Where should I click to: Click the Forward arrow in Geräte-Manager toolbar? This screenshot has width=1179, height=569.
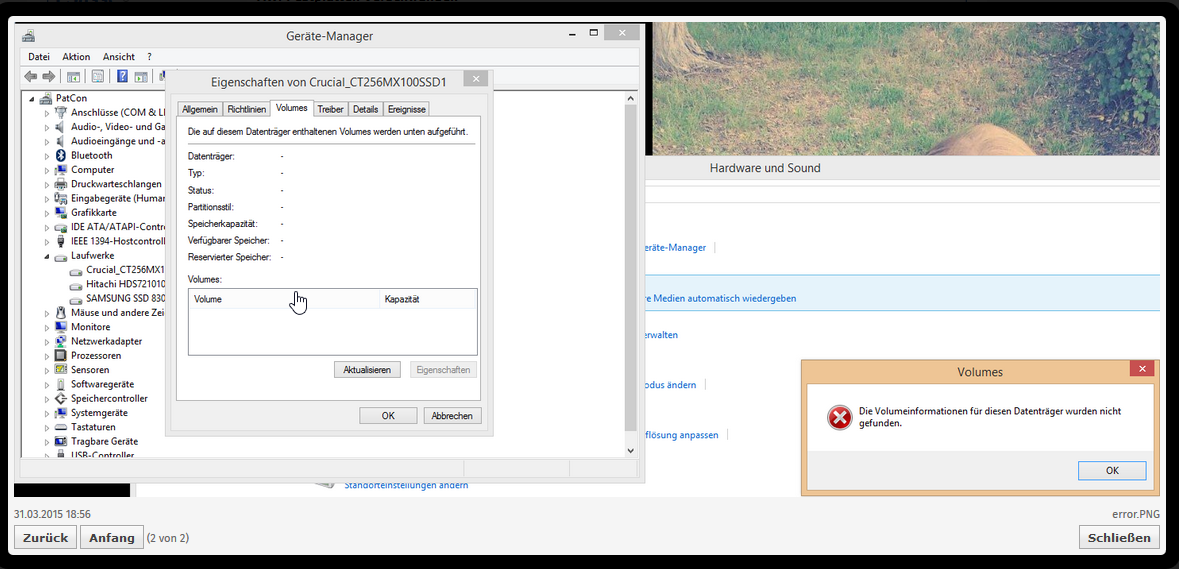coord(49,76)
